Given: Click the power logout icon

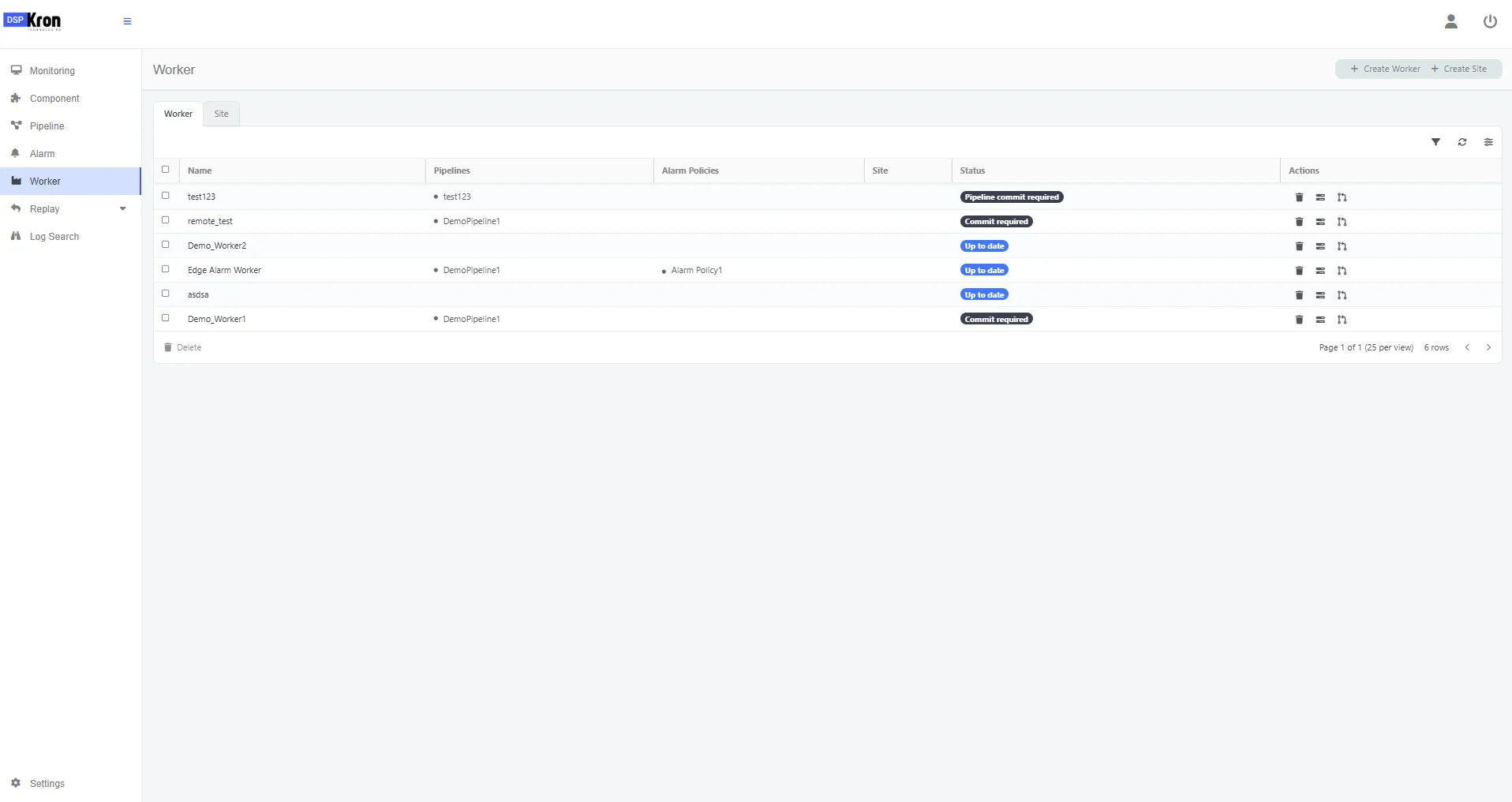Looking at the screenshot, I should (1490, 21).
